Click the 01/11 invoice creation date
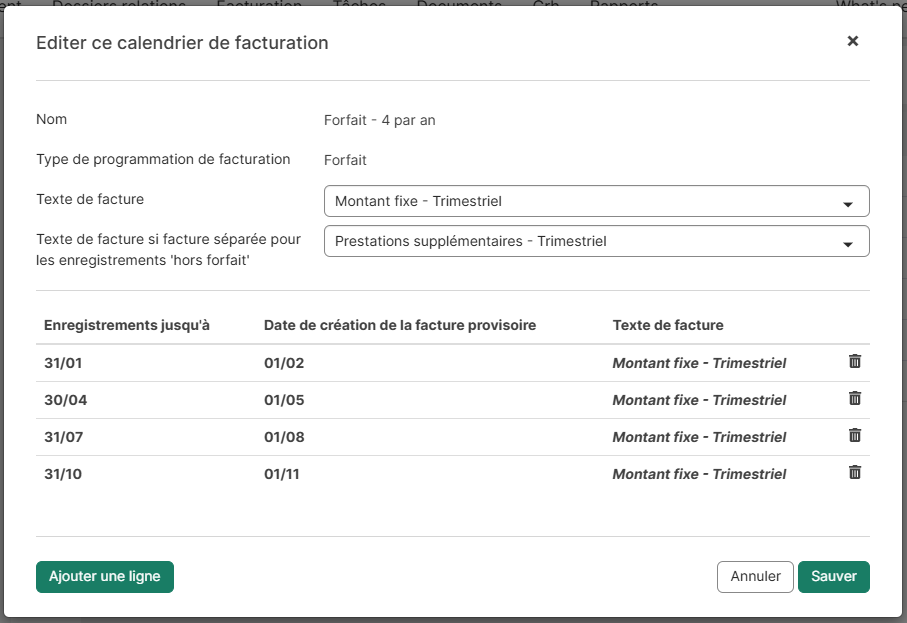 pos(282,474)
